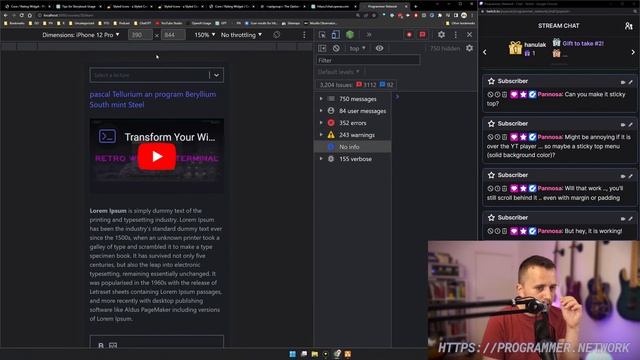
Task: Select the No info sidebar row
Action: tap(353, 147)
